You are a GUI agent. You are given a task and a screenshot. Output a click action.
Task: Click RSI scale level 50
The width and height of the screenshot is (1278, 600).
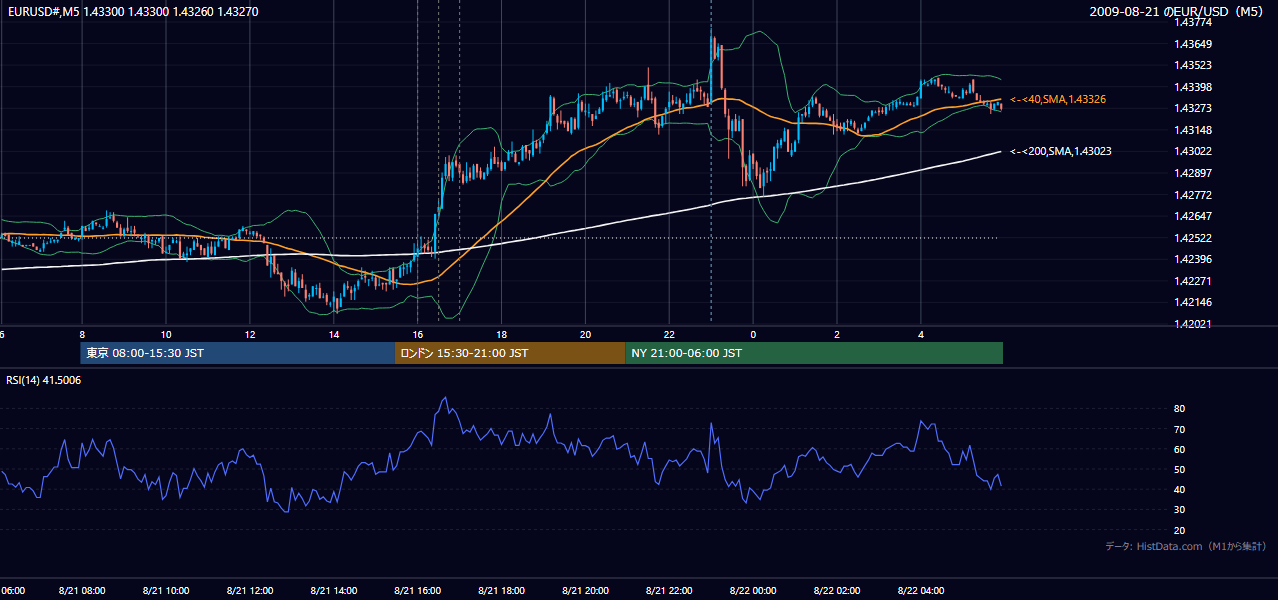point(1180,470)
